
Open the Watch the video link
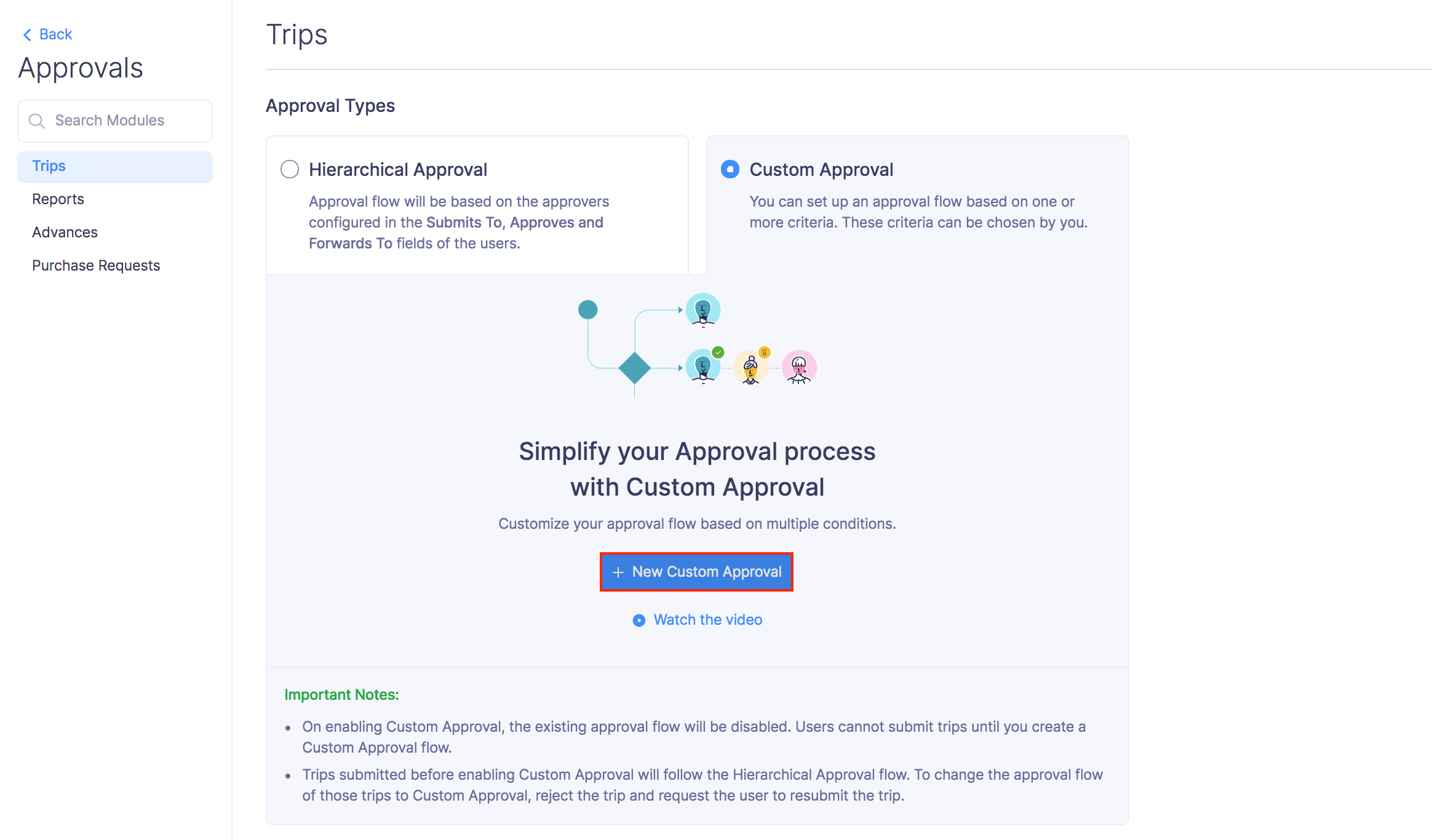point(707,620)
